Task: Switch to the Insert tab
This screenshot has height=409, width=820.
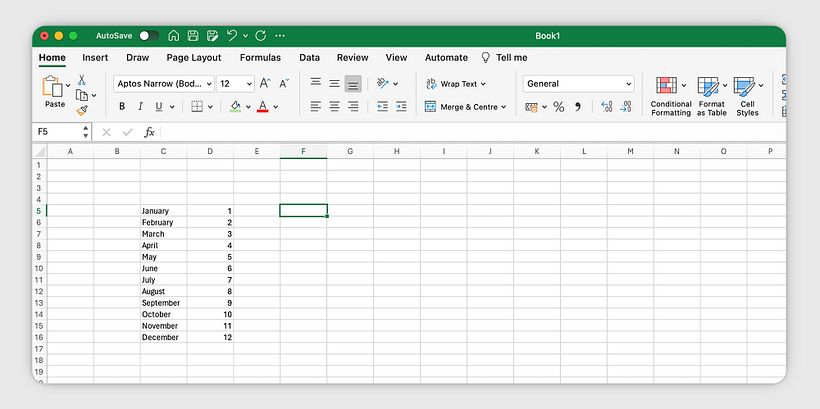Action: (95, 58)
